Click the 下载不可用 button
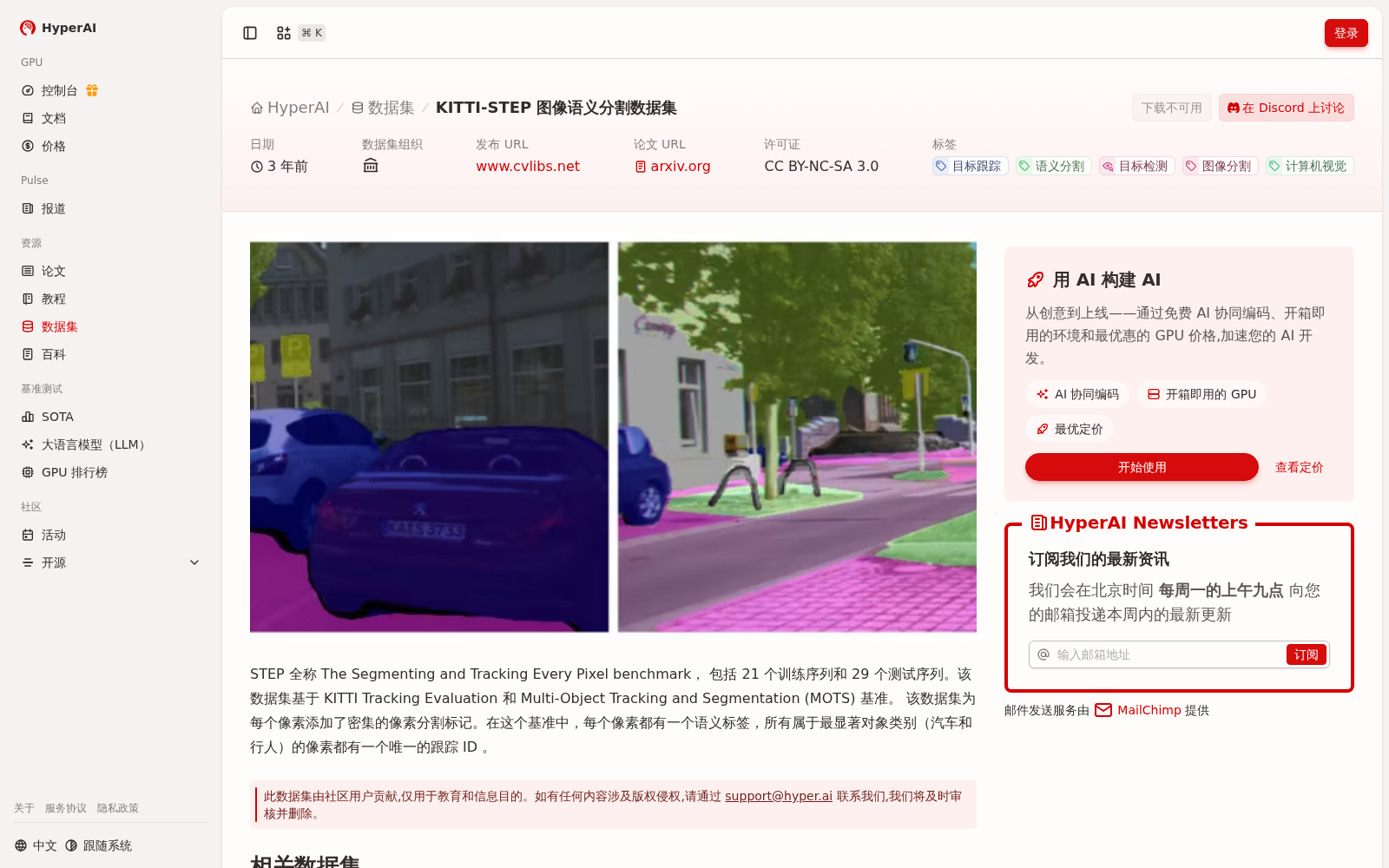Viewport: 1389px width, 868px height. 1172,108
